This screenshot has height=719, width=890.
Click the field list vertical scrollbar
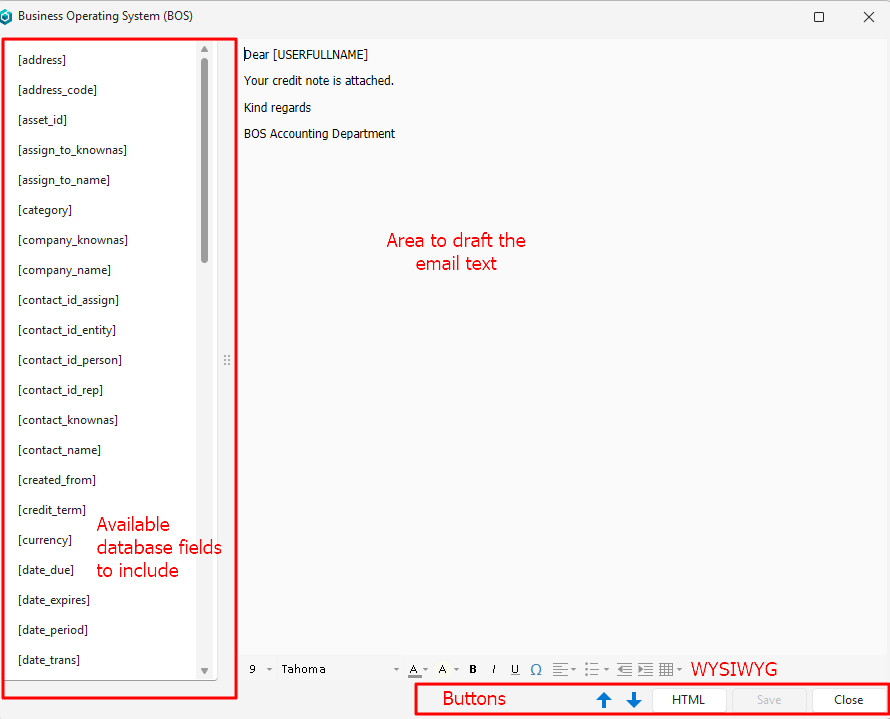204,160
